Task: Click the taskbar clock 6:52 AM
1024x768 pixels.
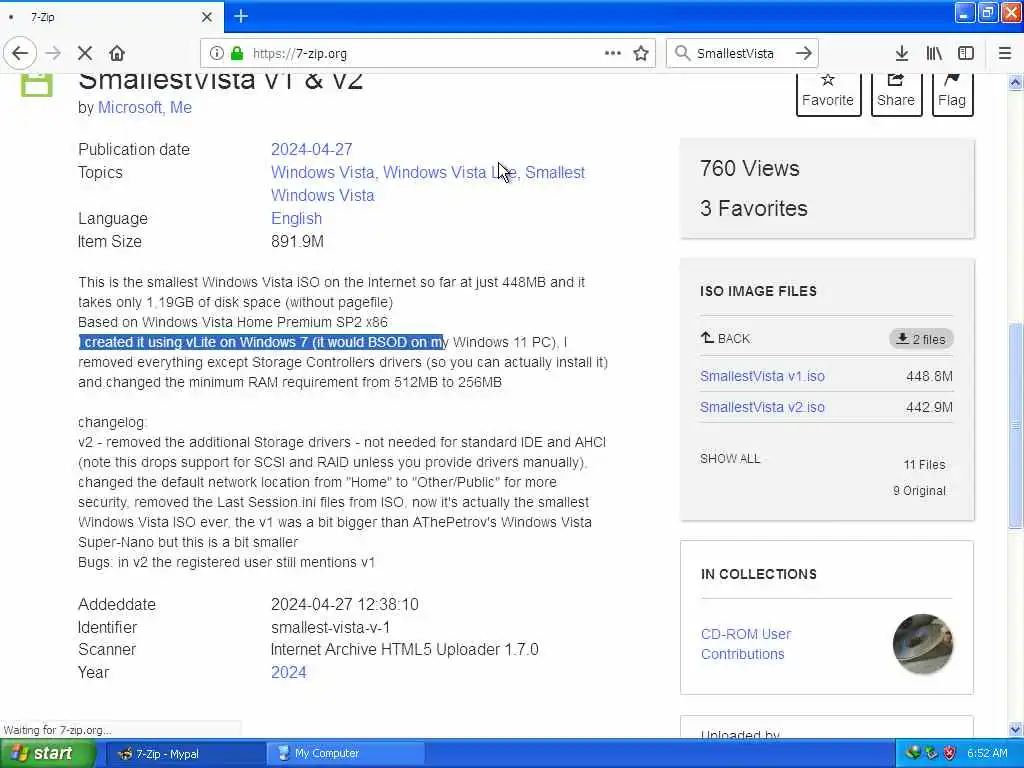Action: tap(987, 754)
